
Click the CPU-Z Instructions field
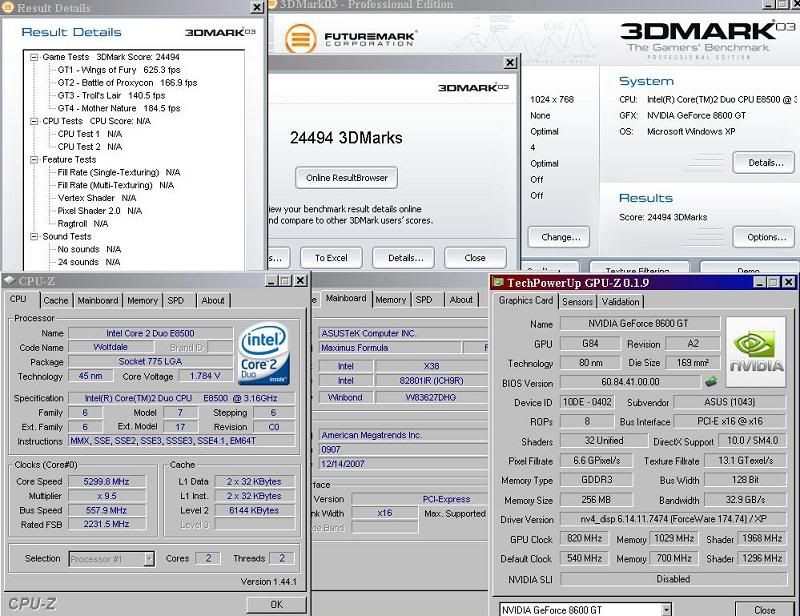(182, 440)
